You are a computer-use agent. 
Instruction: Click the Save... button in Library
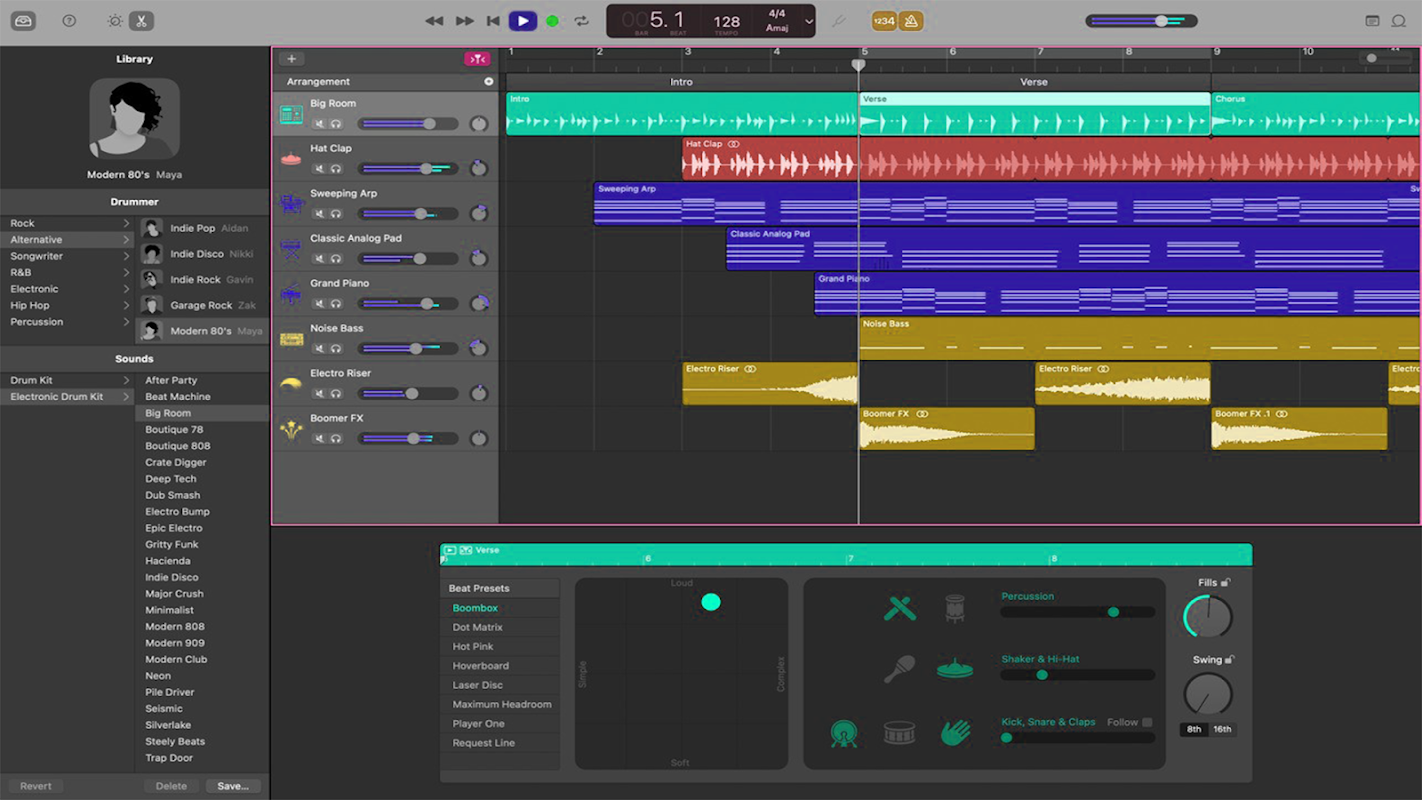point(233,786)
